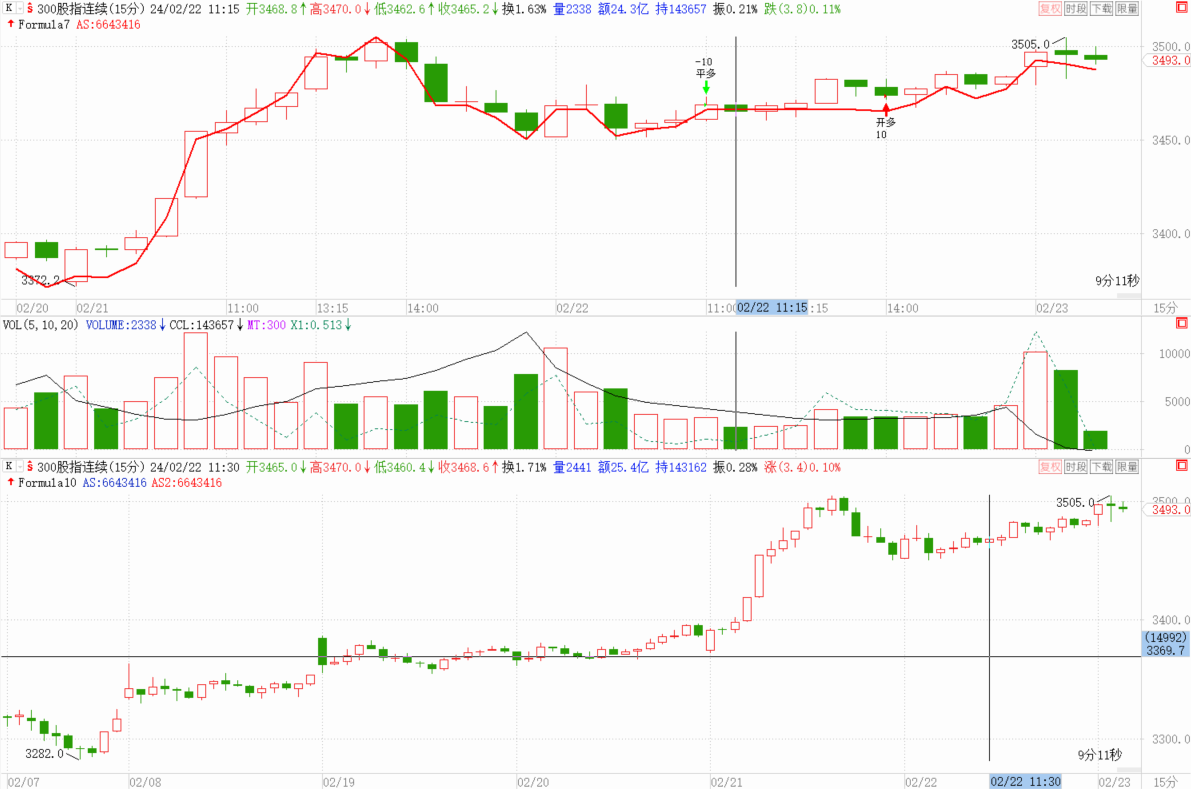
Task: Click the red arrow icon beside Formula7
Action: point(10,24)
